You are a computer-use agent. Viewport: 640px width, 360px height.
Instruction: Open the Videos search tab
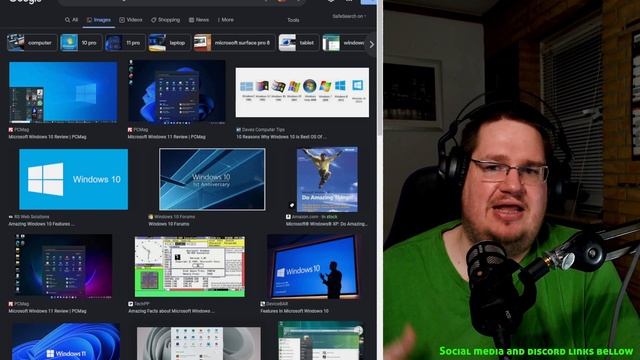click(x=131, y=20)
